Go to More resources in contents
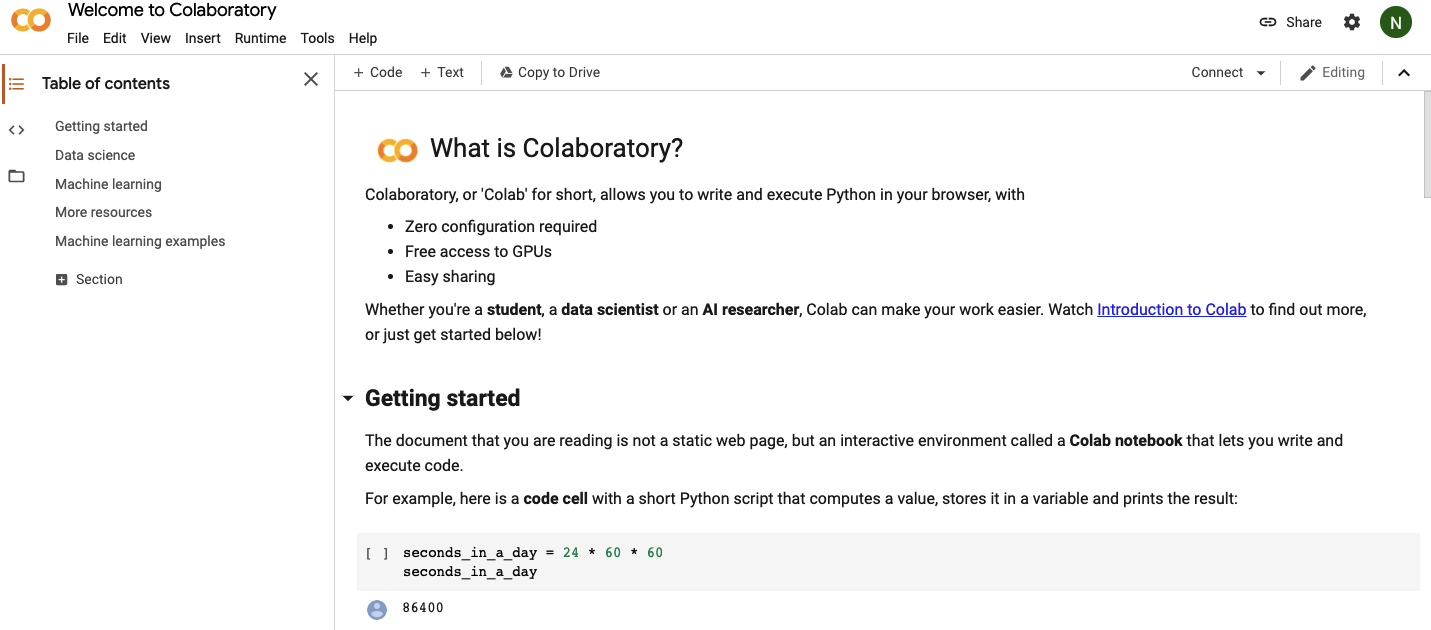This screenshot has width=1431, height=630. (104, 212)
